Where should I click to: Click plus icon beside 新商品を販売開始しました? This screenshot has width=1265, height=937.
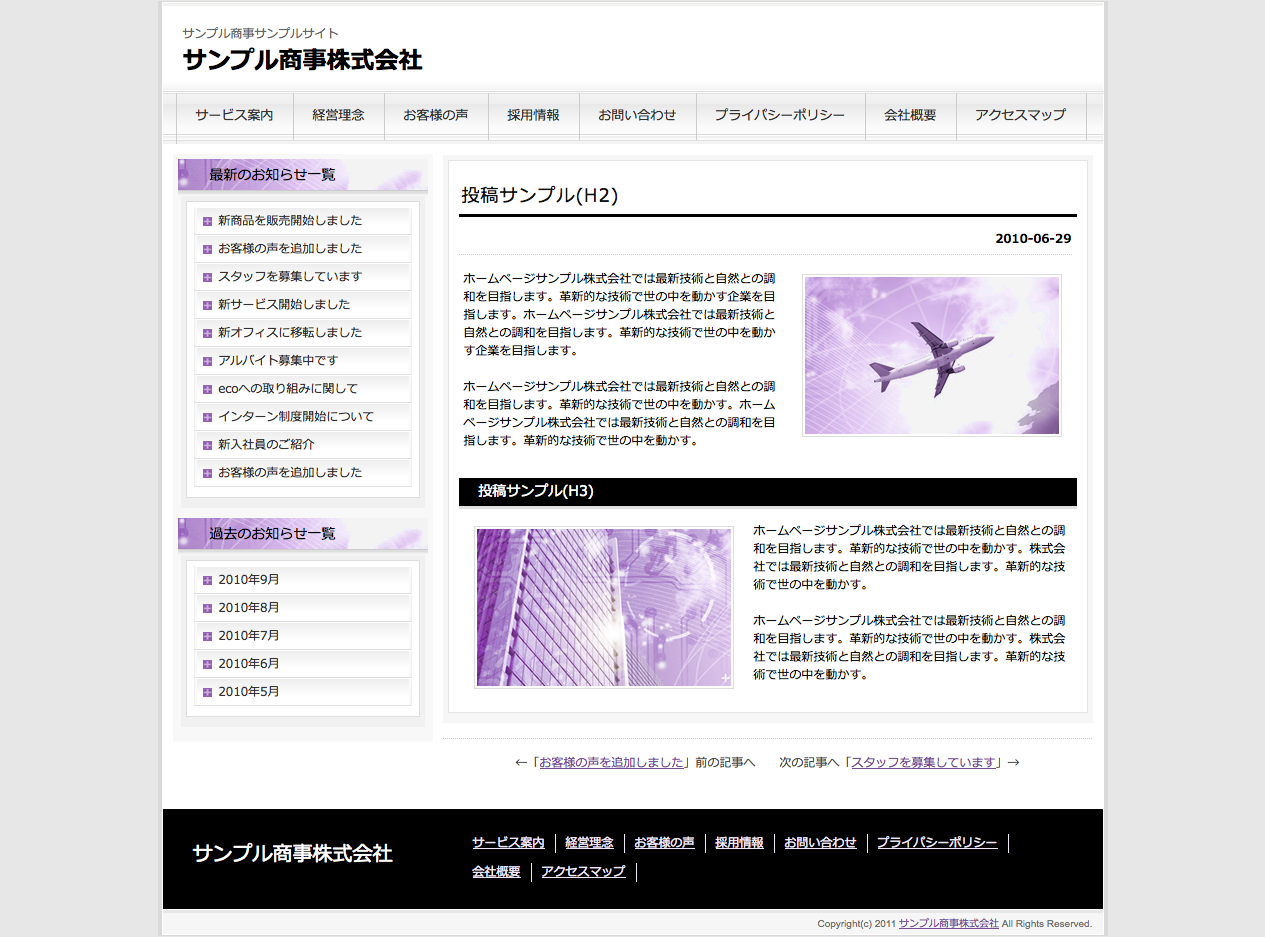click(x=207, y=221)
